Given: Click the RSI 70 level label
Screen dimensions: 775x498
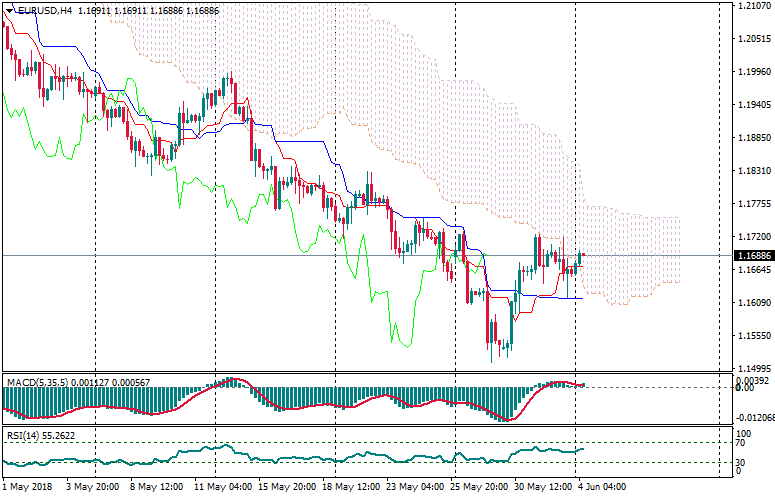Looking at the screenshot, I should (x=741, y=442).
